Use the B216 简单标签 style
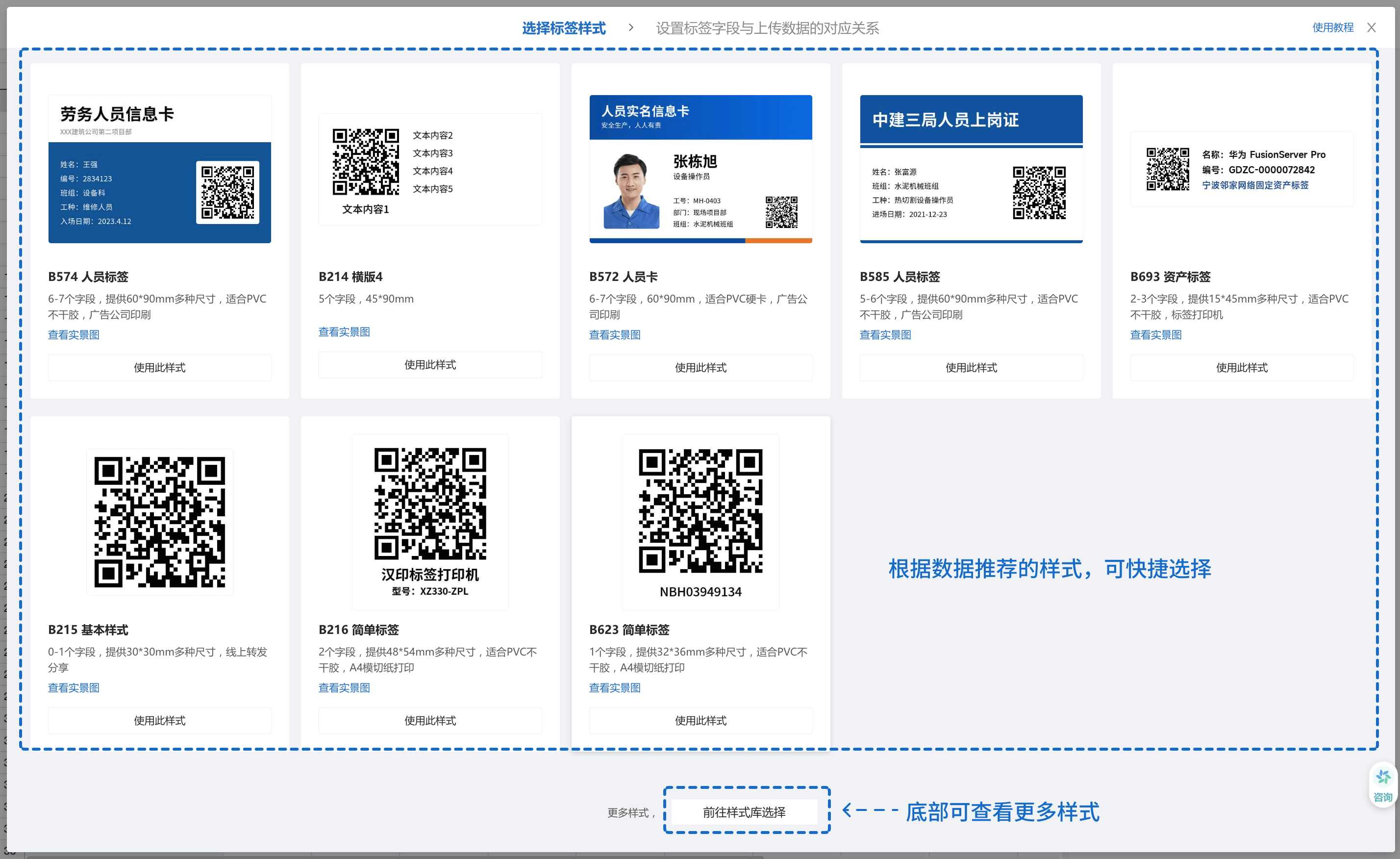The image size is (1400, 859). coord(430,720)
